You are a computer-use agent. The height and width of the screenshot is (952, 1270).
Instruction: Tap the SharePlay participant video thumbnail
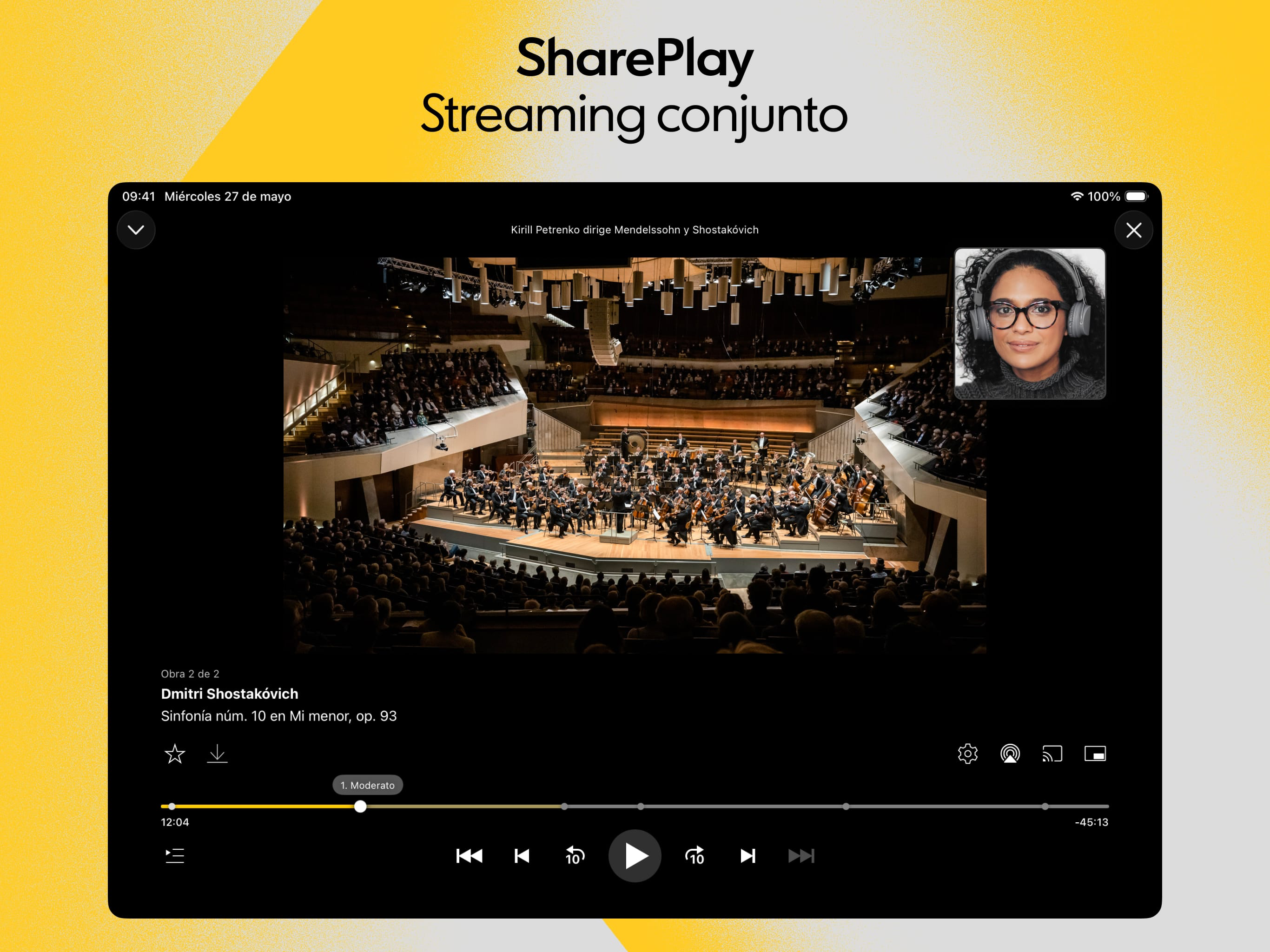pyautogui.click(x=1030, y=323)
